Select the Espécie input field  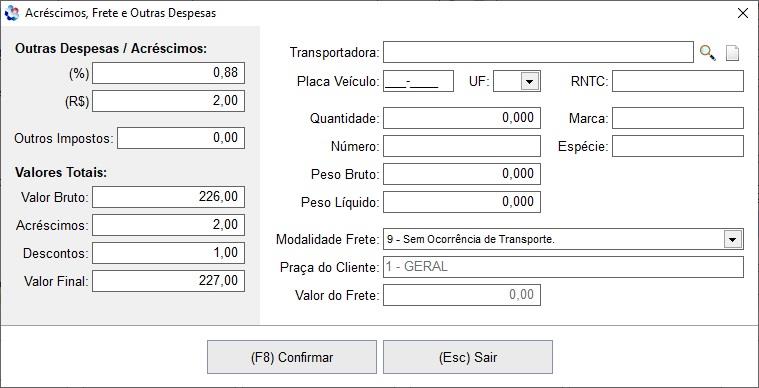[x=678, y=146]
